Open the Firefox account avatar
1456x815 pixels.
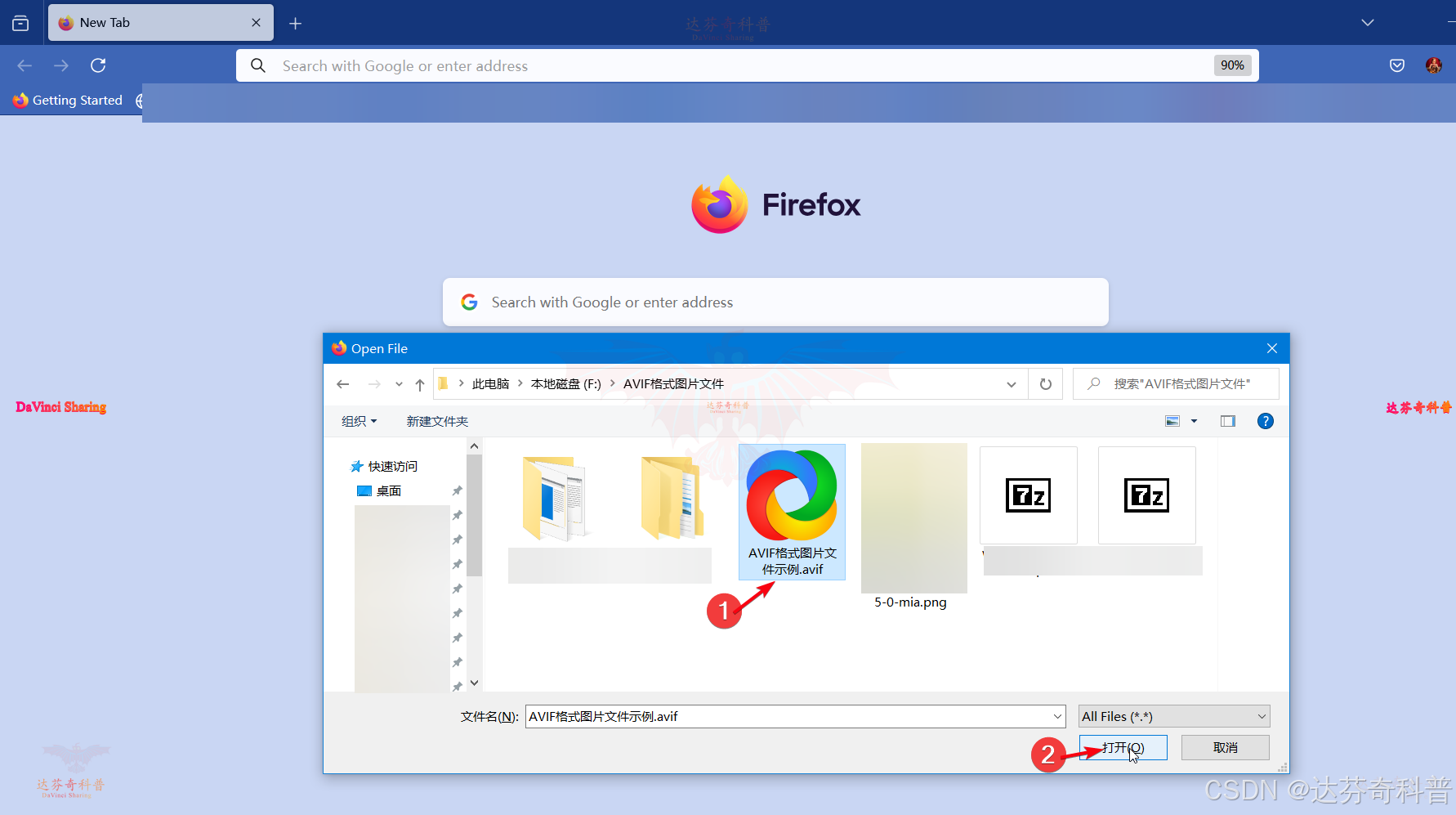(1434, 65)
